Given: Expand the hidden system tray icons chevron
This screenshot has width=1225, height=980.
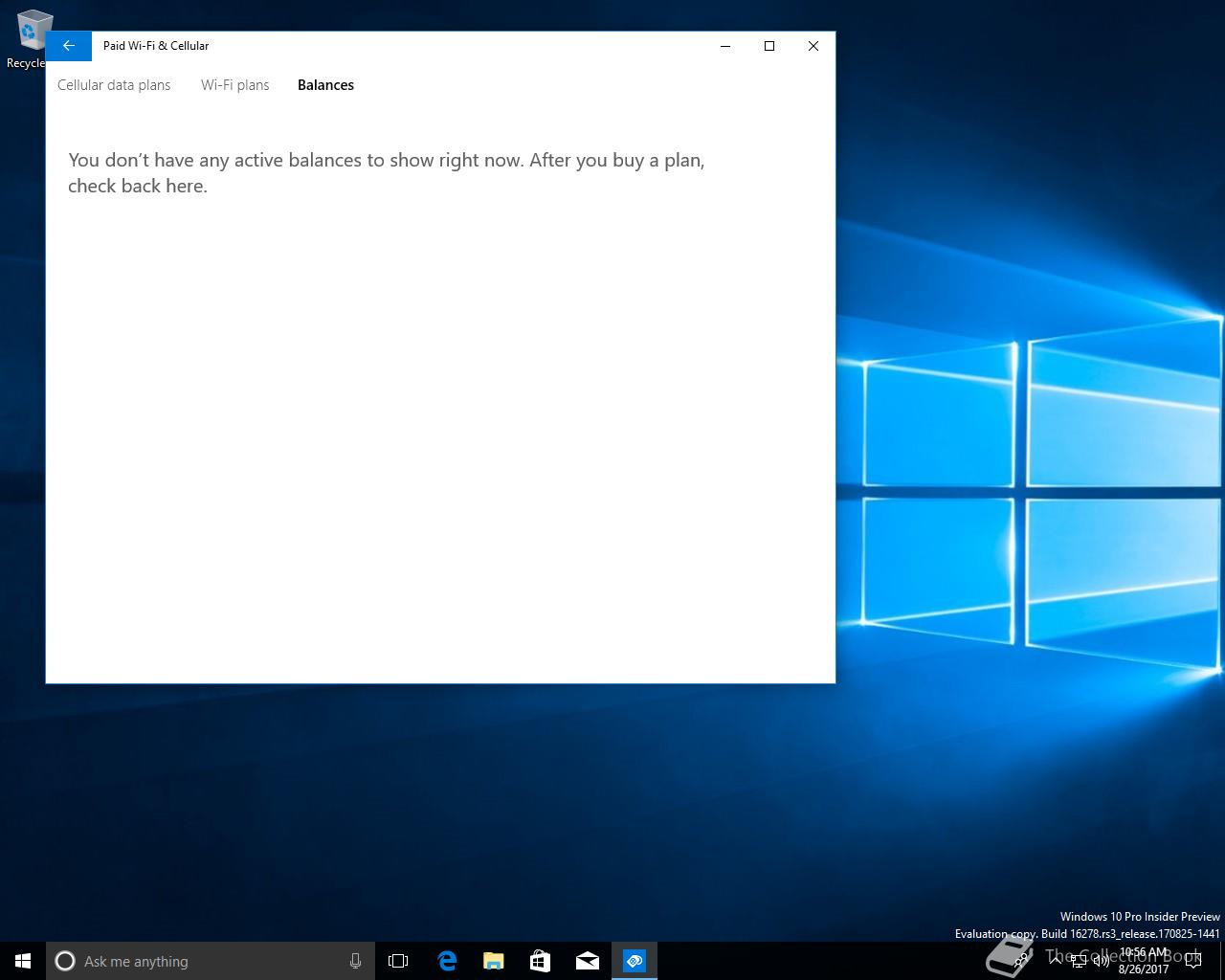Looking at the screenshot, I should (1055, 961).
